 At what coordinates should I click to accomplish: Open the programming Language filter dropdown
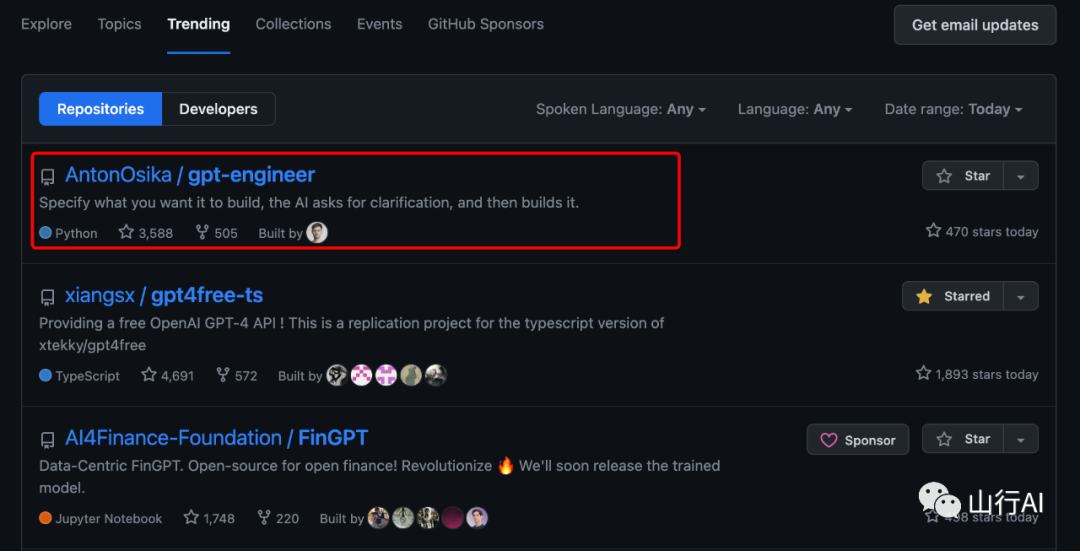point(795,109)
